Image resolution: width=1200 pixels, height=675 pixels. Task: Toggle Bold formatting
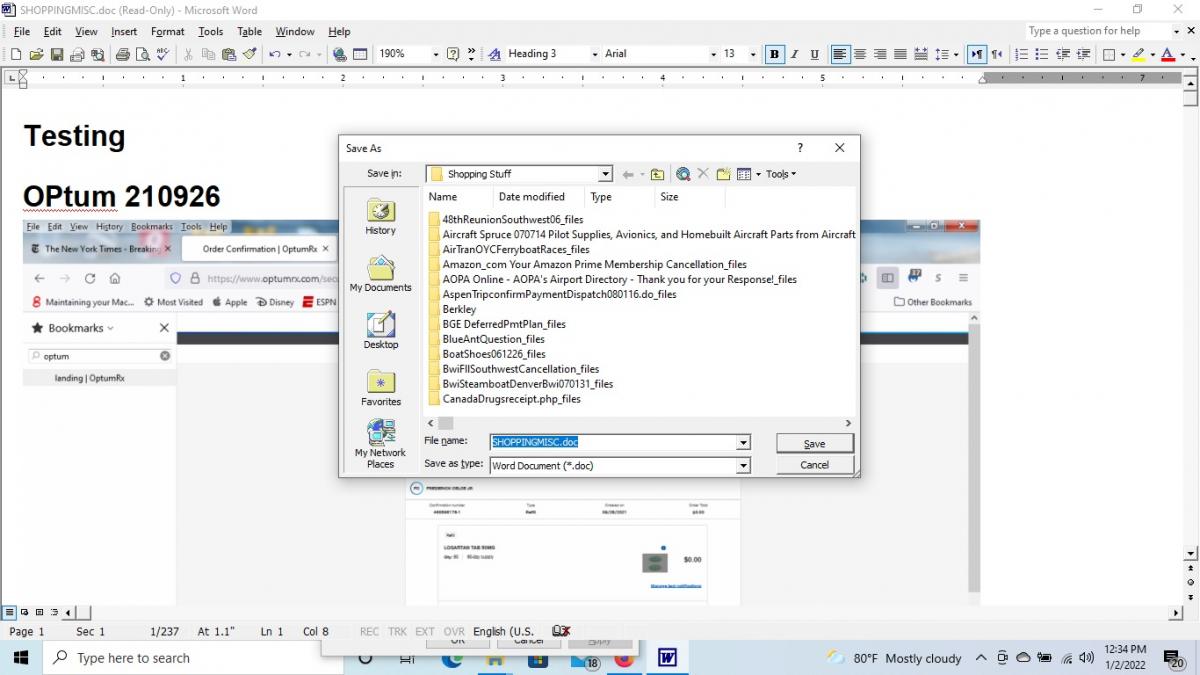tap(774, 54)
